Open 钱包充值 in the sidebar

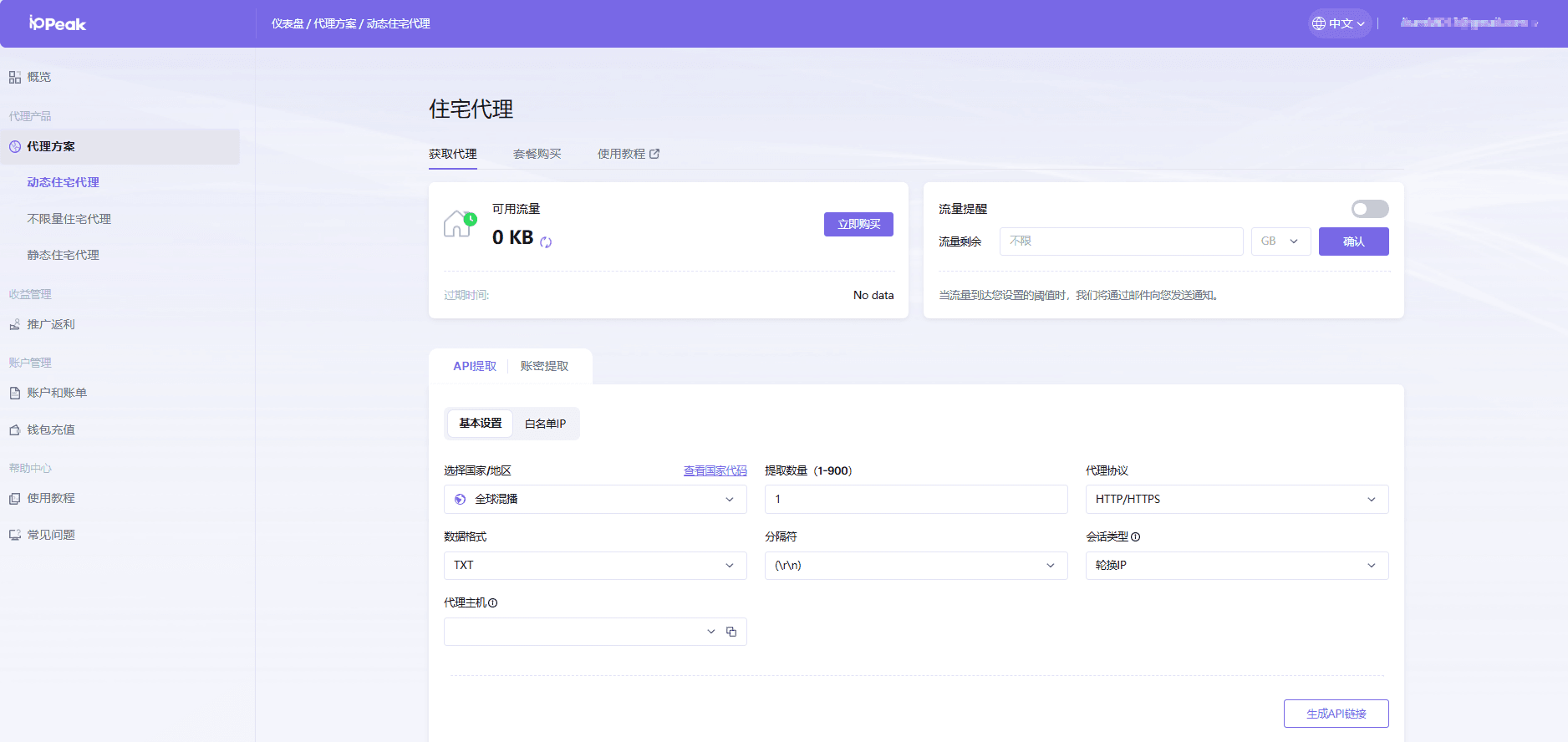50,429
